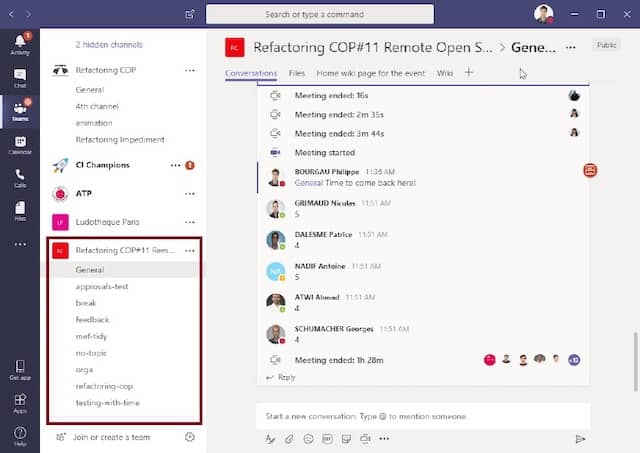640x453 pixels.
Task: Show more apps ellipsis in sidebar
Action: (20, 244)
